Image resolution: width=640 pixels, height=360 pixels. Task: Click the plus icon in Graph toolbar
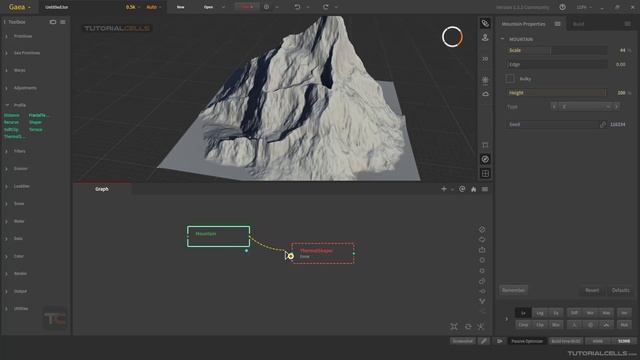tap(444, 189)
